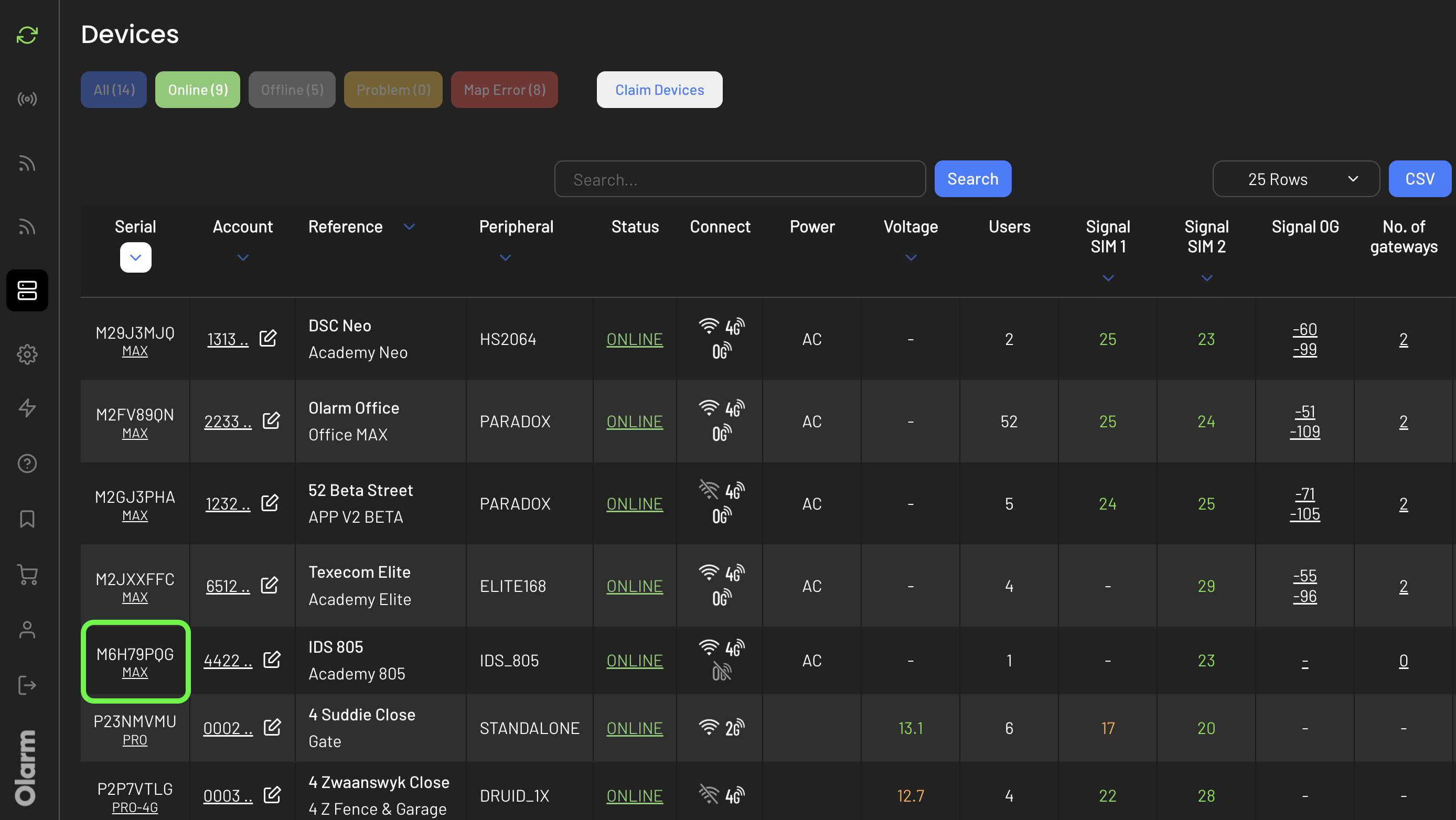
Task: Click the ELITE168 peripheral cell
Action: [x=512, y=587]
